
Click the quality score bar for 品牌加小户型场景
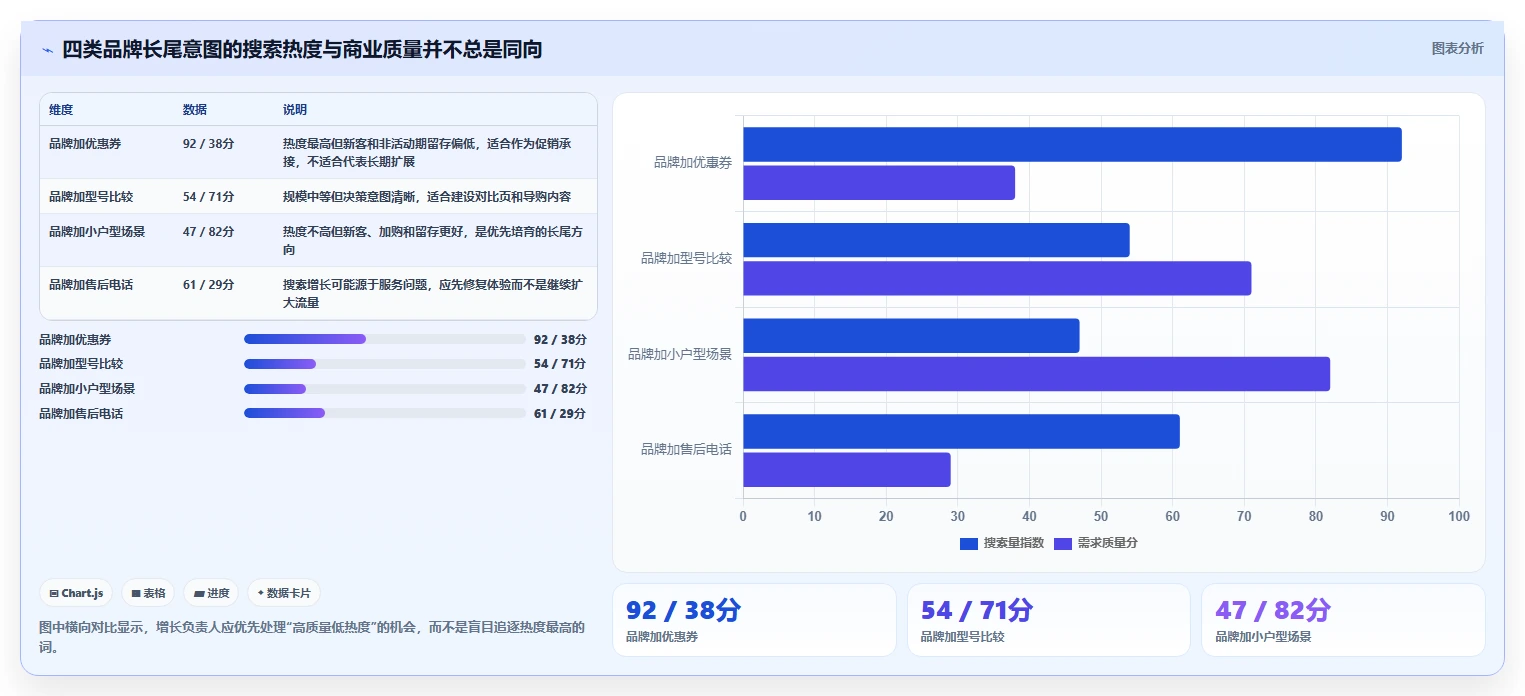pos(1036,373)
